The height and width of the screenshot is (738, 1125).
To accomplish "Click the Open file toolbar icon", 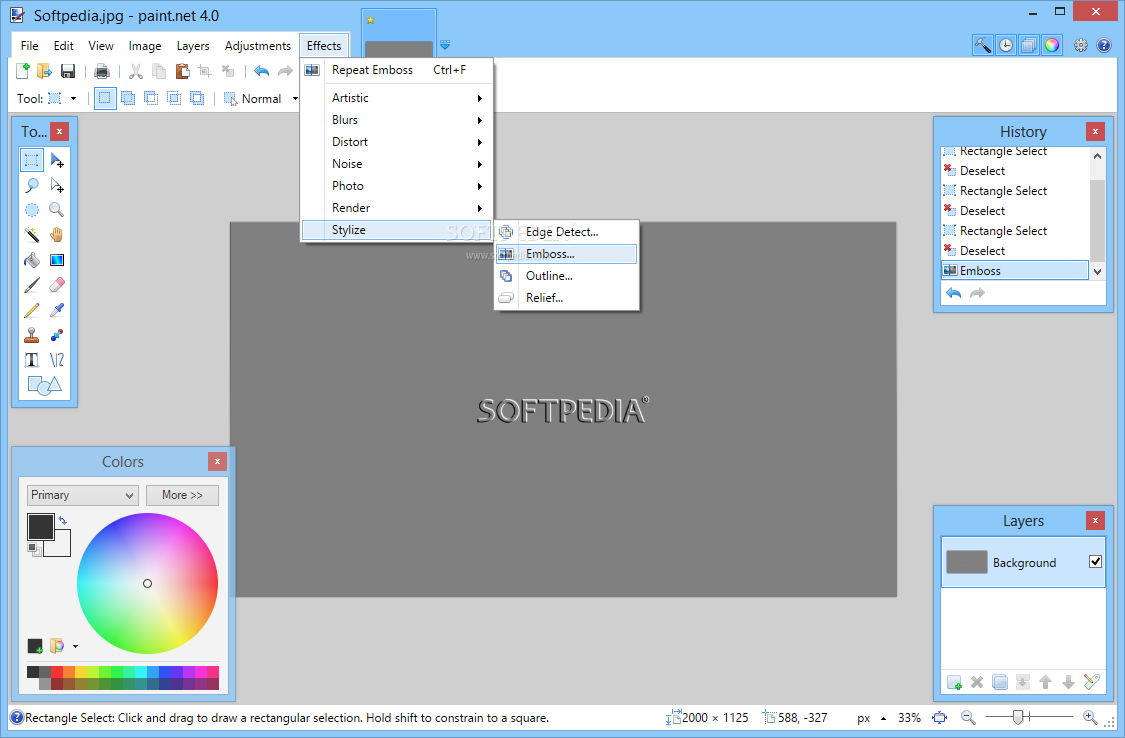I will click(44, 70).
